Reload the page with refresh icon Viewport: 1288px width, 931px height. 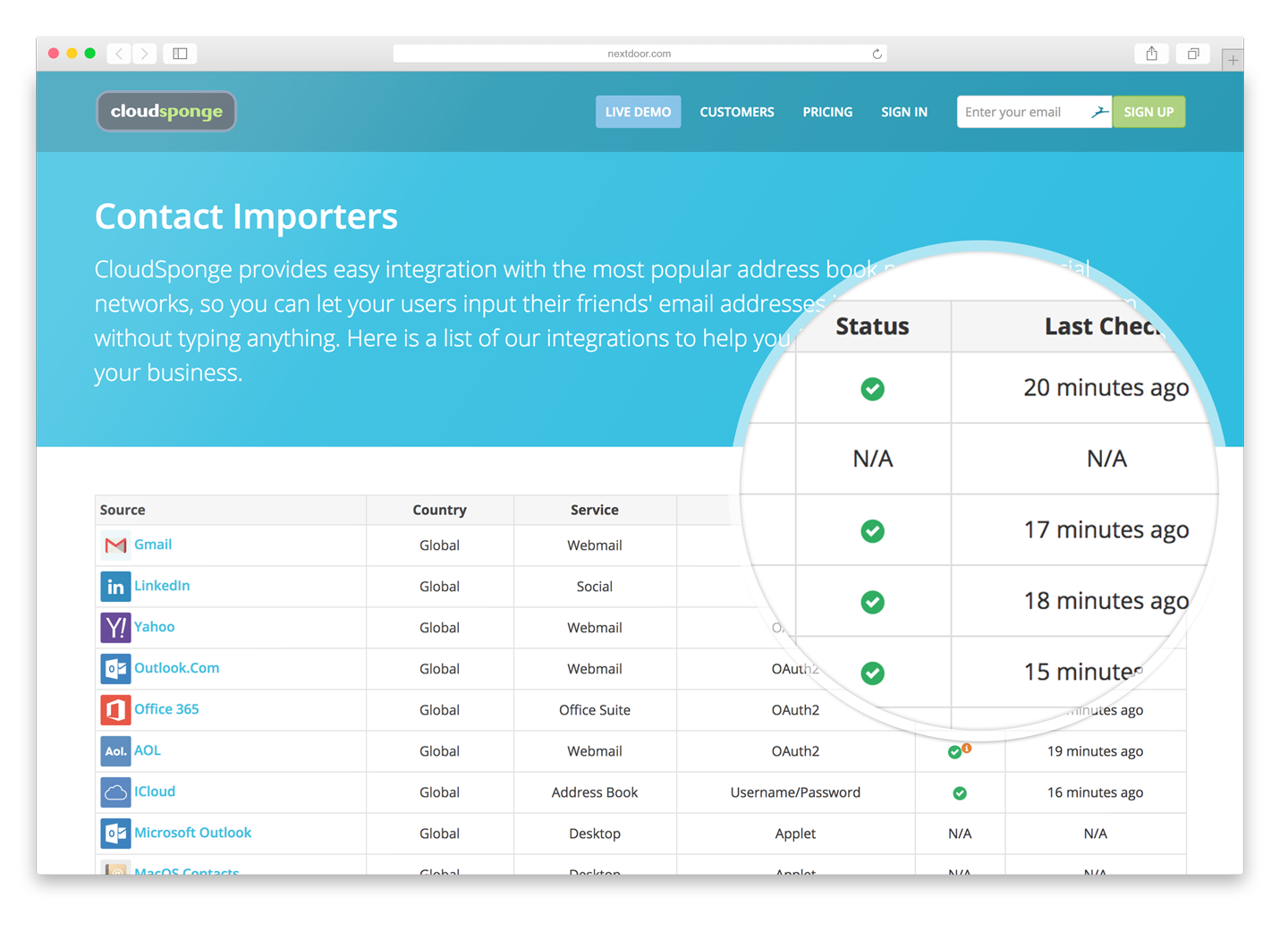[877, 54]
